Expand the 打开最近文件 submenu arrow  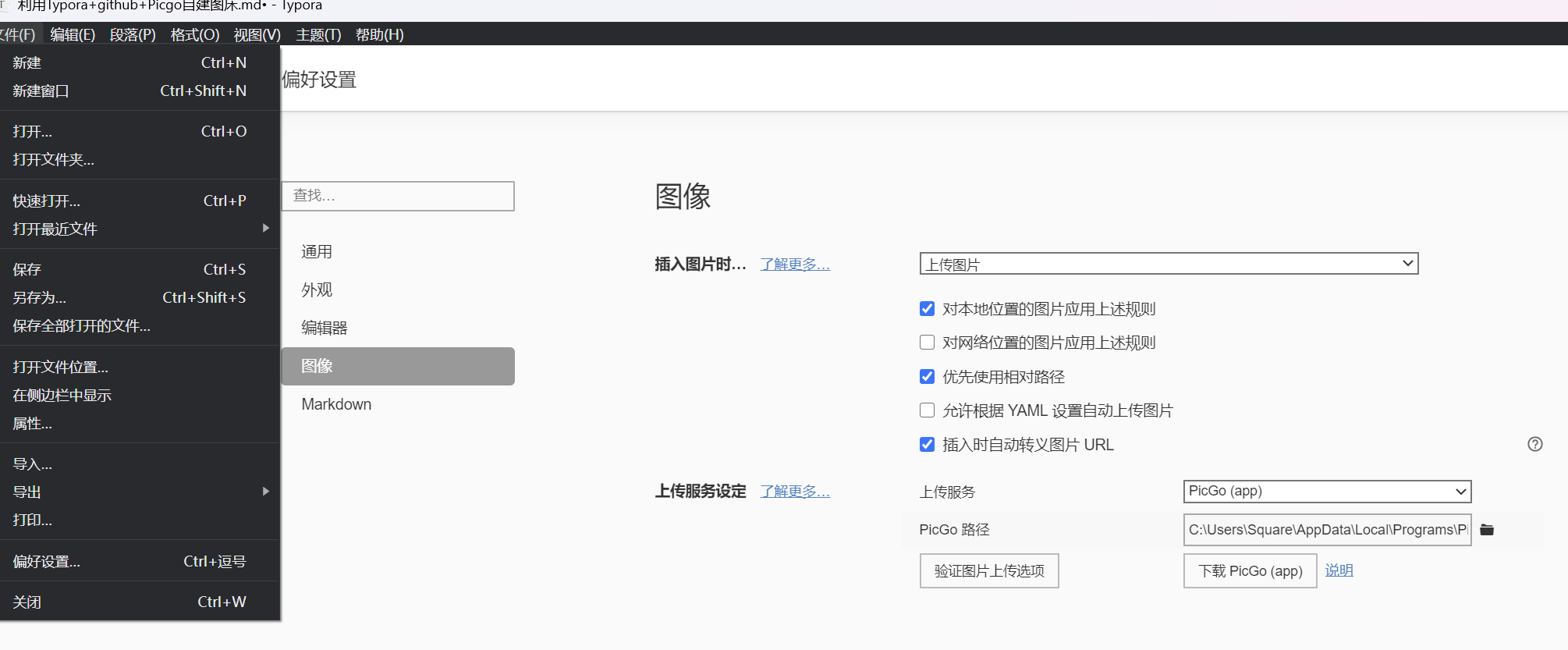click(266, 228)
